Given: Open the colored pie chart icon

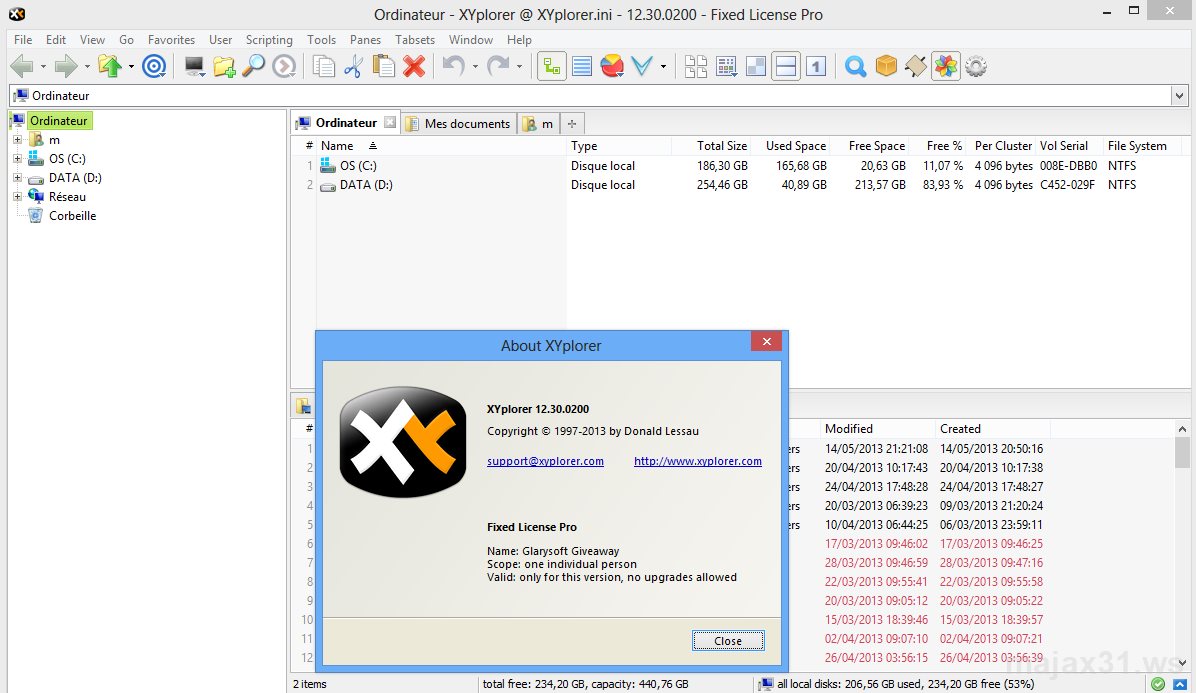Looking at the screenshot, I should tap(612, 67).
